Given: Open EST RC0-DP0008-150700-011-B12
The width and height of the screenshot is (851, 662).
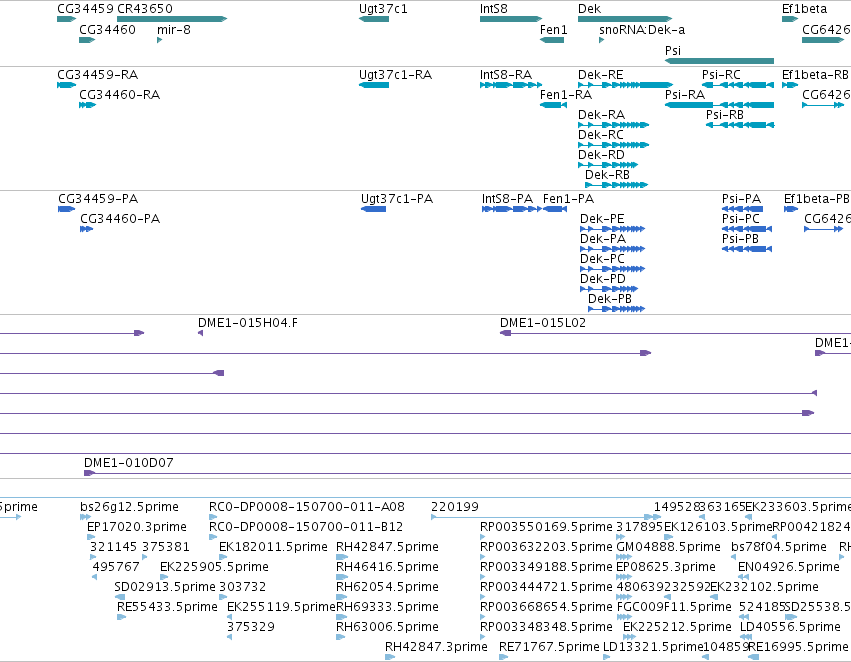Looking at the screenshot, I should pyautogui.click(x=213, y=537).
